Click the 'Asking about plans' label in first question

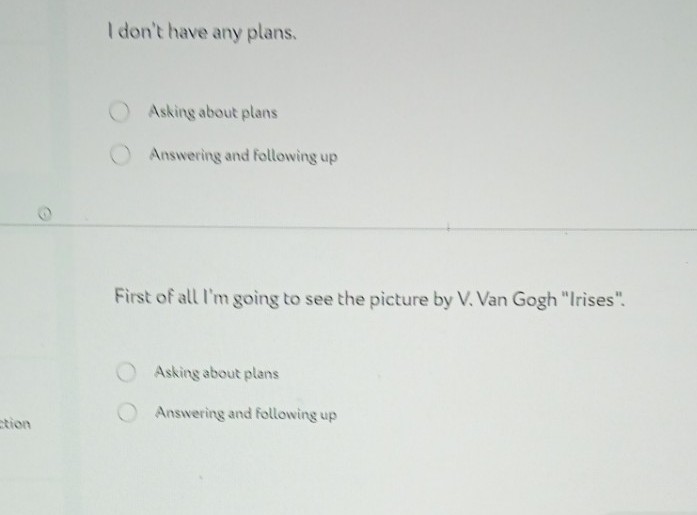(213, 112)
